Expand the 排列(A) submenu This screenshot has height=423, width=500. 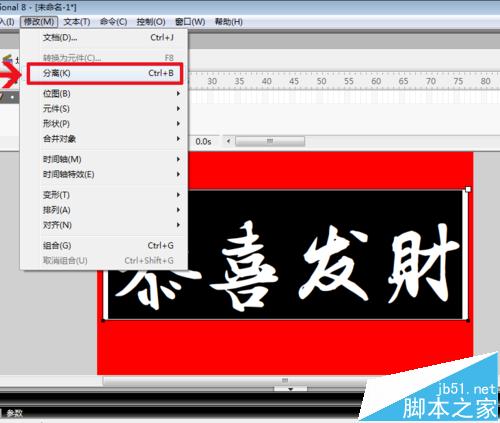coord(104,210)
